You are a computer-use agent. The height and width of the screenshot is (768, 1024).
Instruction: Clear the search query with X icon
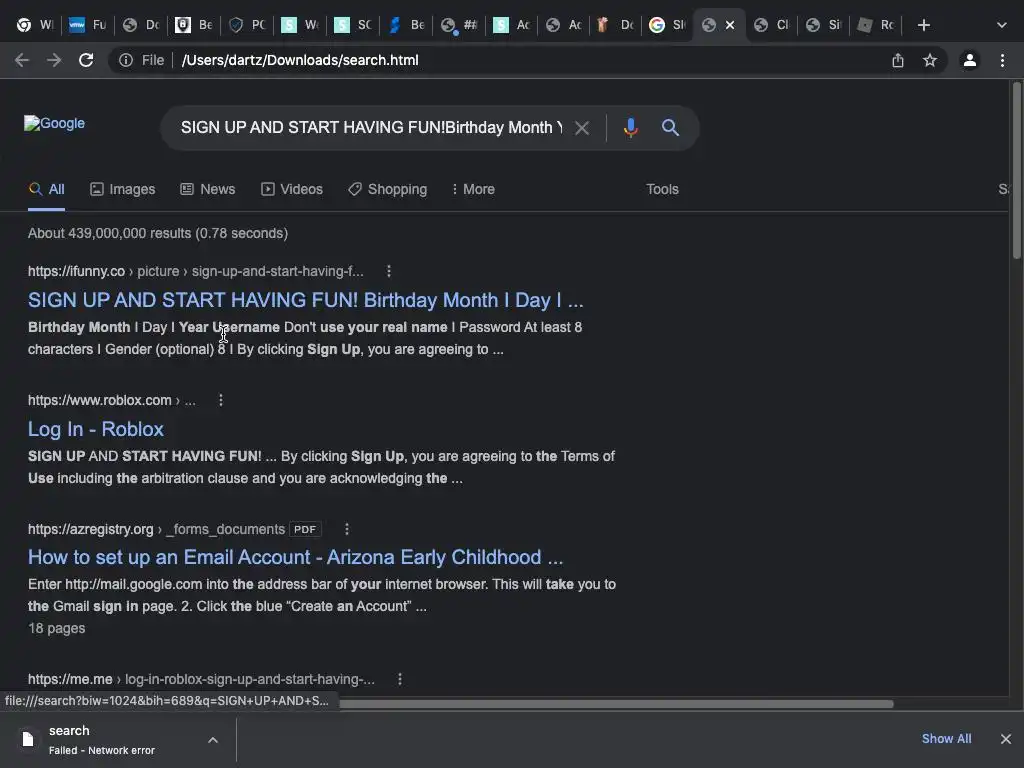tap(582, 128)
